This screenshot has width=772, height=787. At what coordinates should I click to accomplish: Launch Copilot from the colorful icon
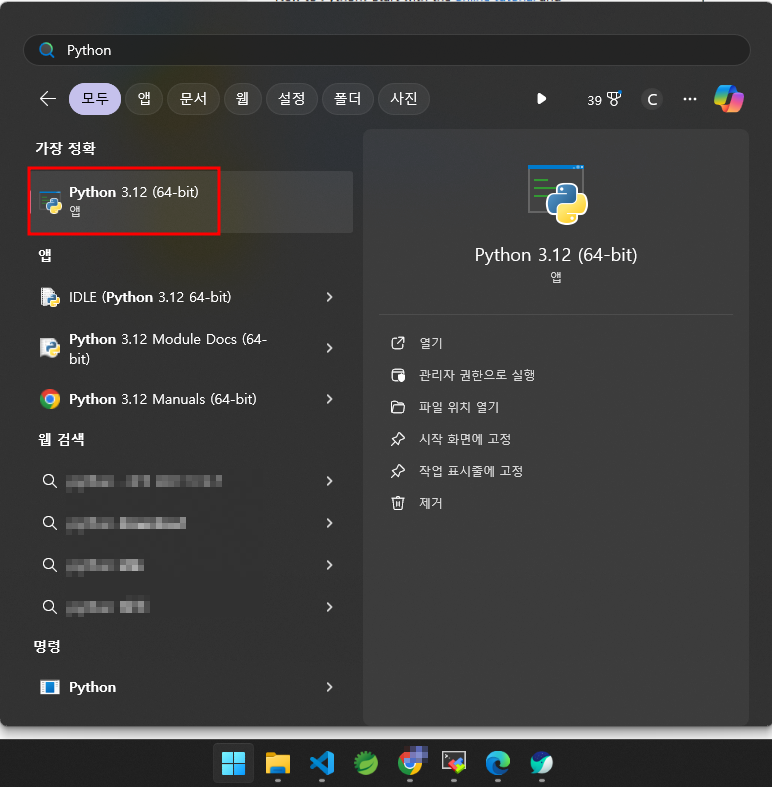(x=729, y=98)
